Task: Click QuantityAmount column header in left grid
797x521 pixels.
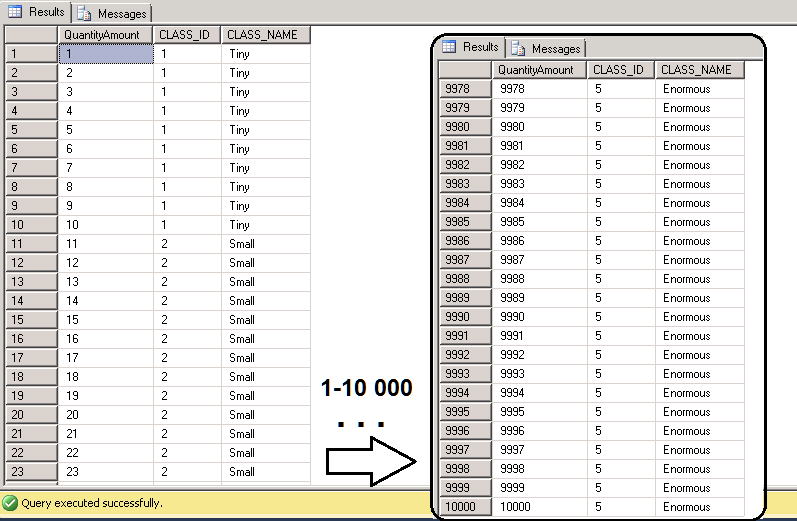Action: (x=105, y=34)
